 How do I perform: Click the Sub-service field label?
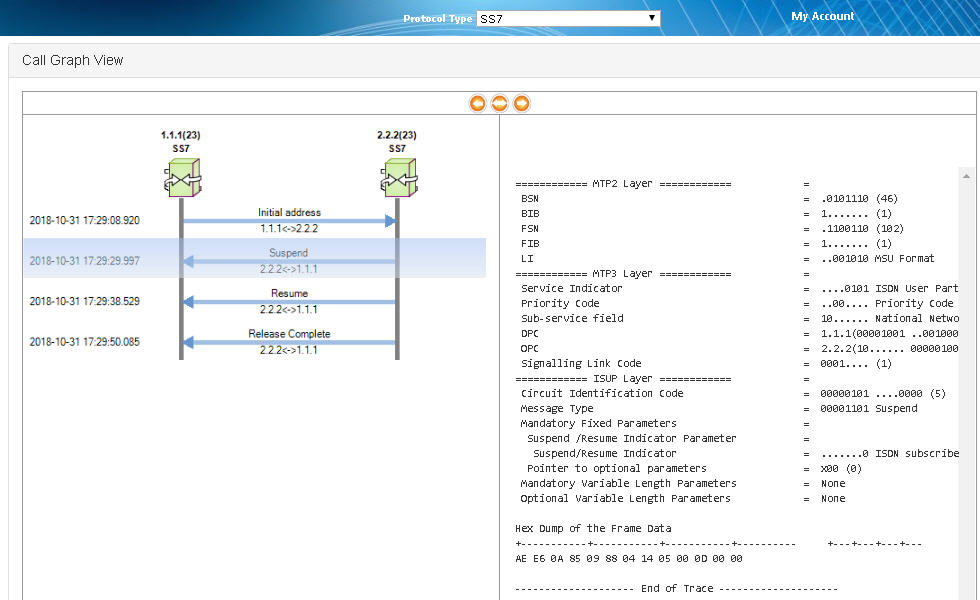pyautogui.click(x=572, y=319)
